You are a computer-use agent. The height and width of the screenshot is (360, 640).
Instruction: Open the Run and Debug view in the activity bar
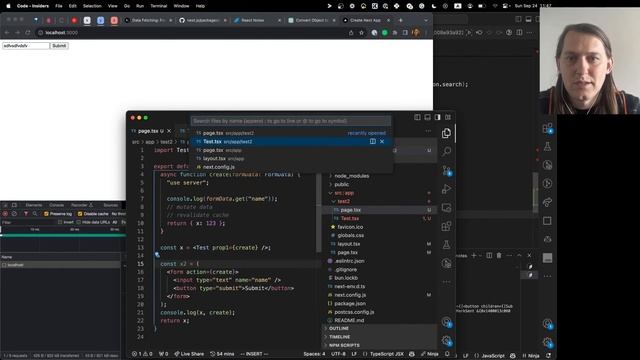(447, 189)
